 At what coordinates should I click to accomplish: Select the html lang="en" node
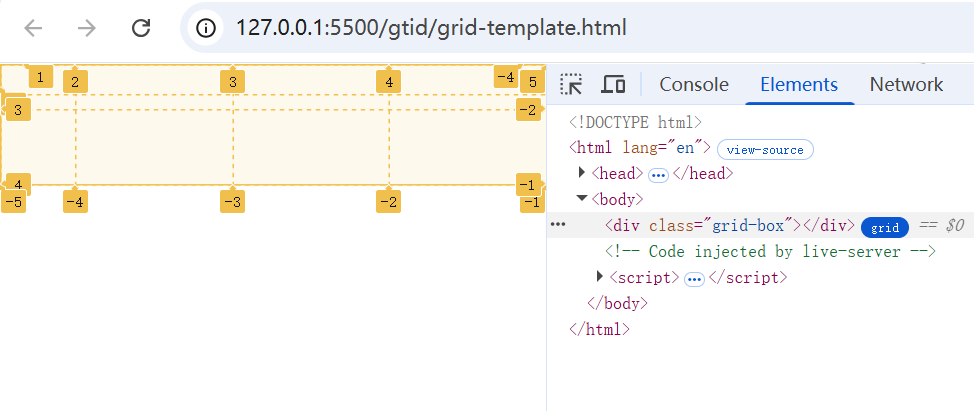[640, 148]
